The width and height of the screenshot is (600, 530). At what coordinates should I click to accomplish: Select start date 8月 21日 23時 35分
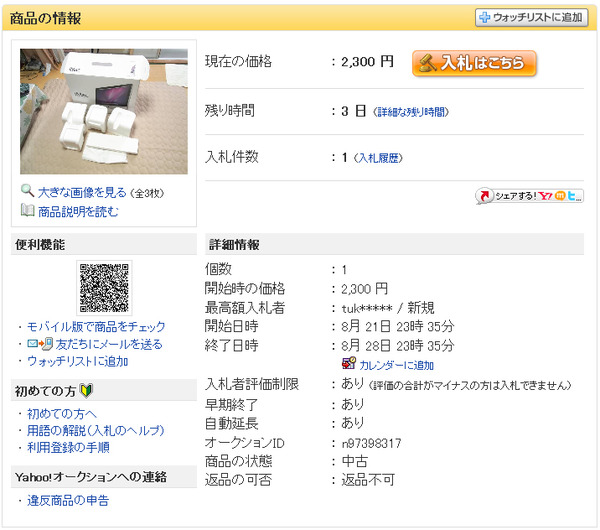pyautogui.click(x=398, y=327)
